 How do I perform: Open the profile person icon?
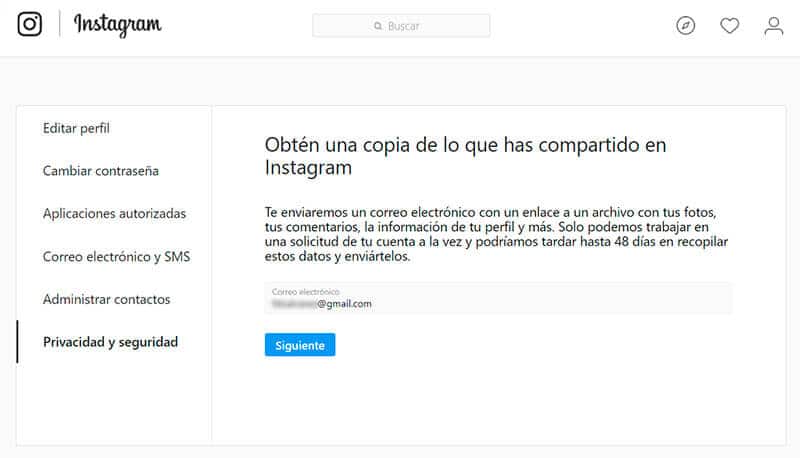tap(773, 26)
